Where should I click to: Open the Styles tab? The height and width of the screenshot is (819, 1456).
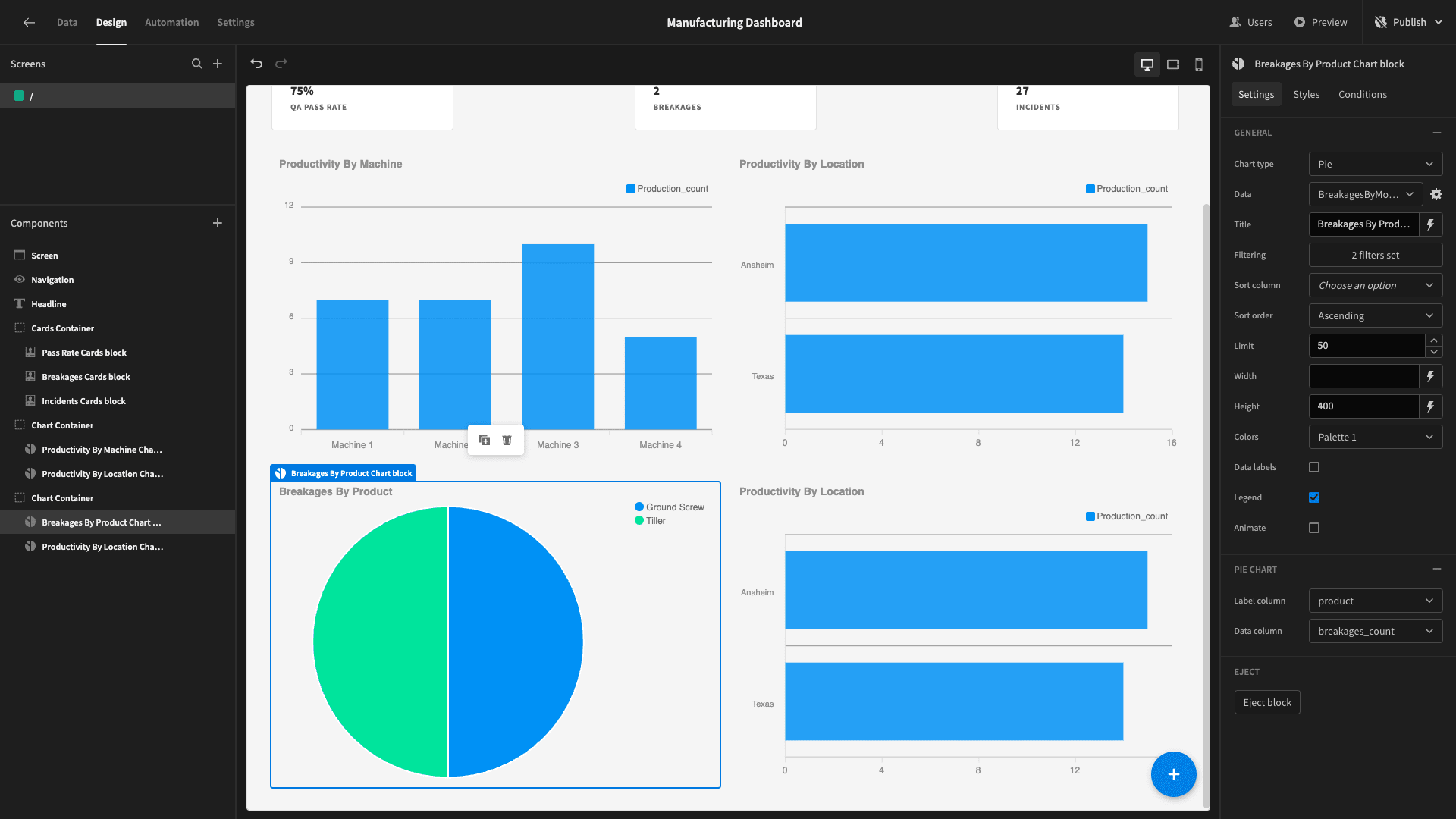click(1306, 94)
